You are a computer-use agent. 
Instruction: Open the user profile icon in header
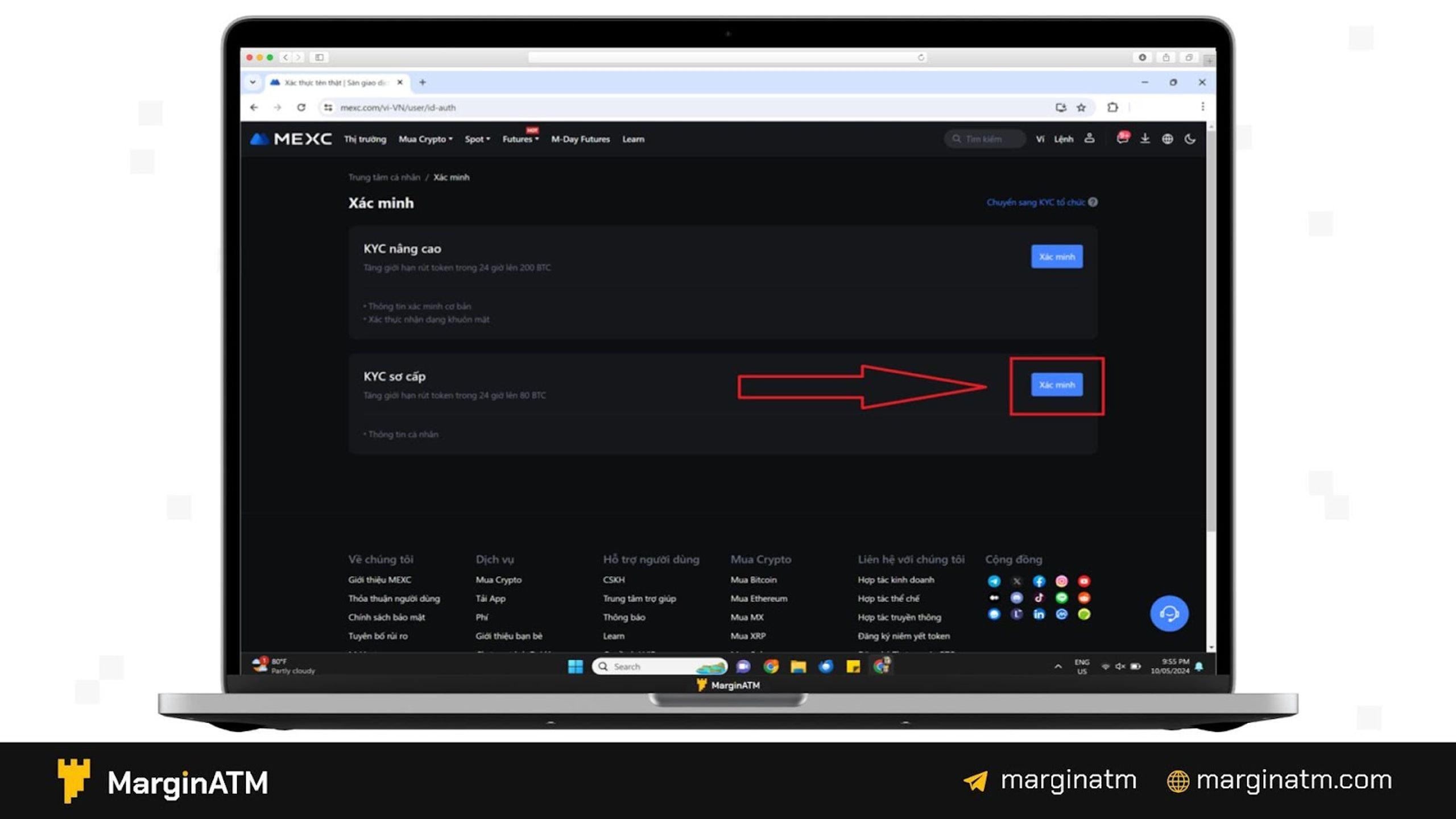[x=1089, y=138]
